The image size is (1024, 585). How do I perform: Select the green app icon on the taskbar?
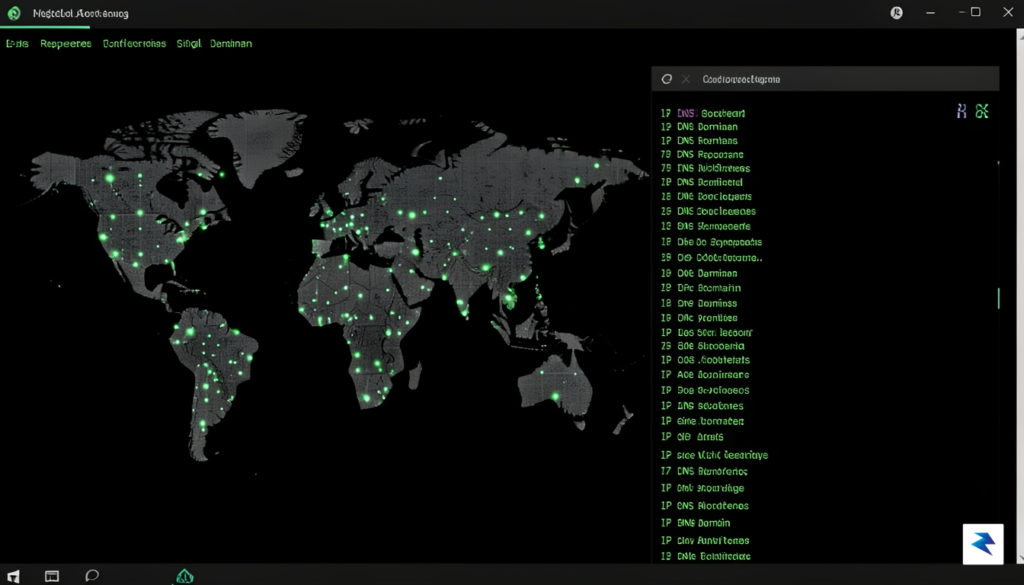point(185,576)
